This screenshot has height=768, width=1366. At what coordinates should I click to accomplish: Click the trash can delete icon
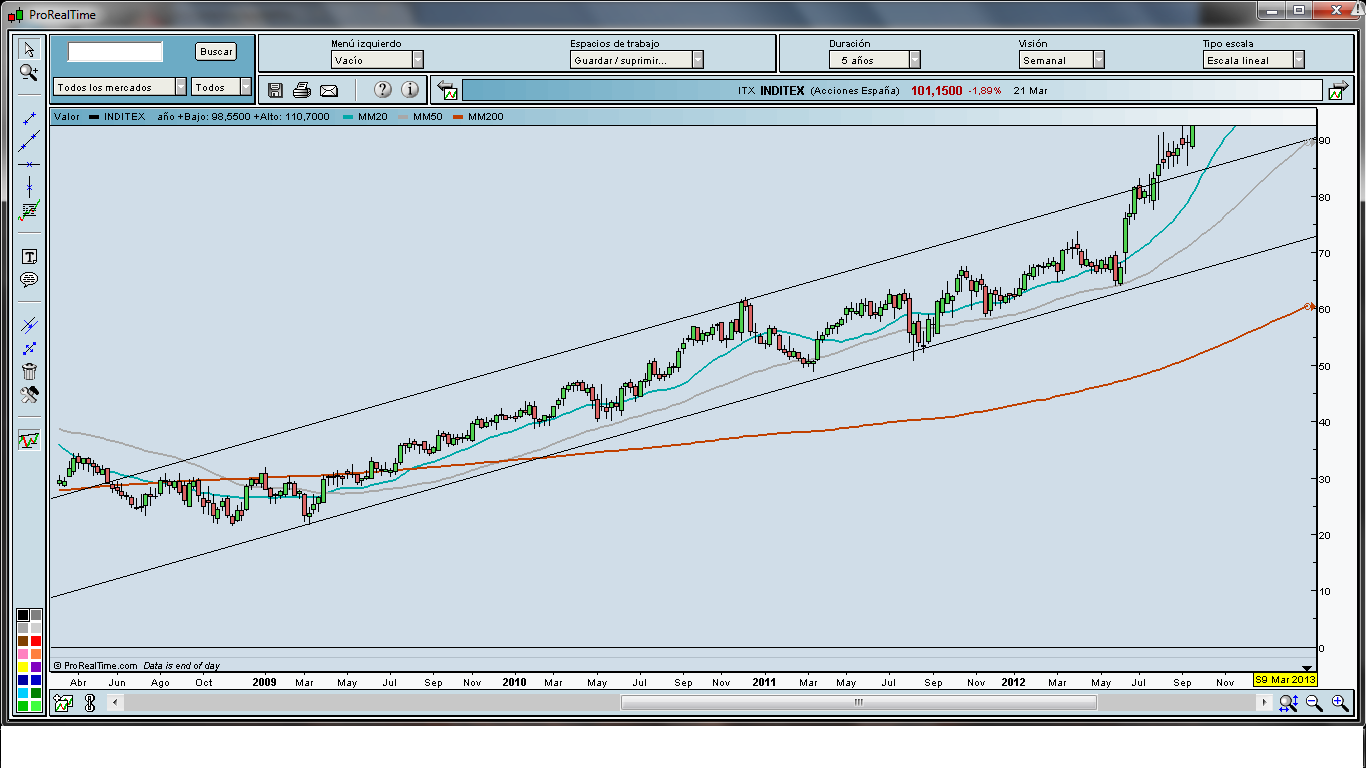pos(29,371)
